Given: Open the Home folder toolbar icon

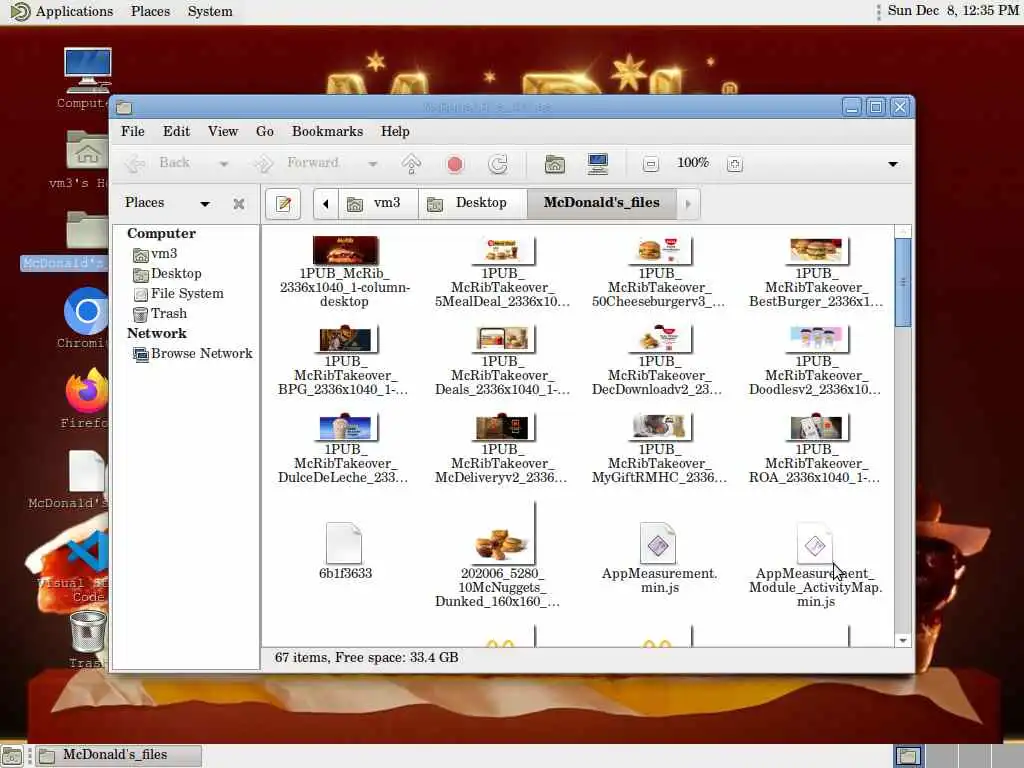Looking at the screenshot, I should coord(554,164).
